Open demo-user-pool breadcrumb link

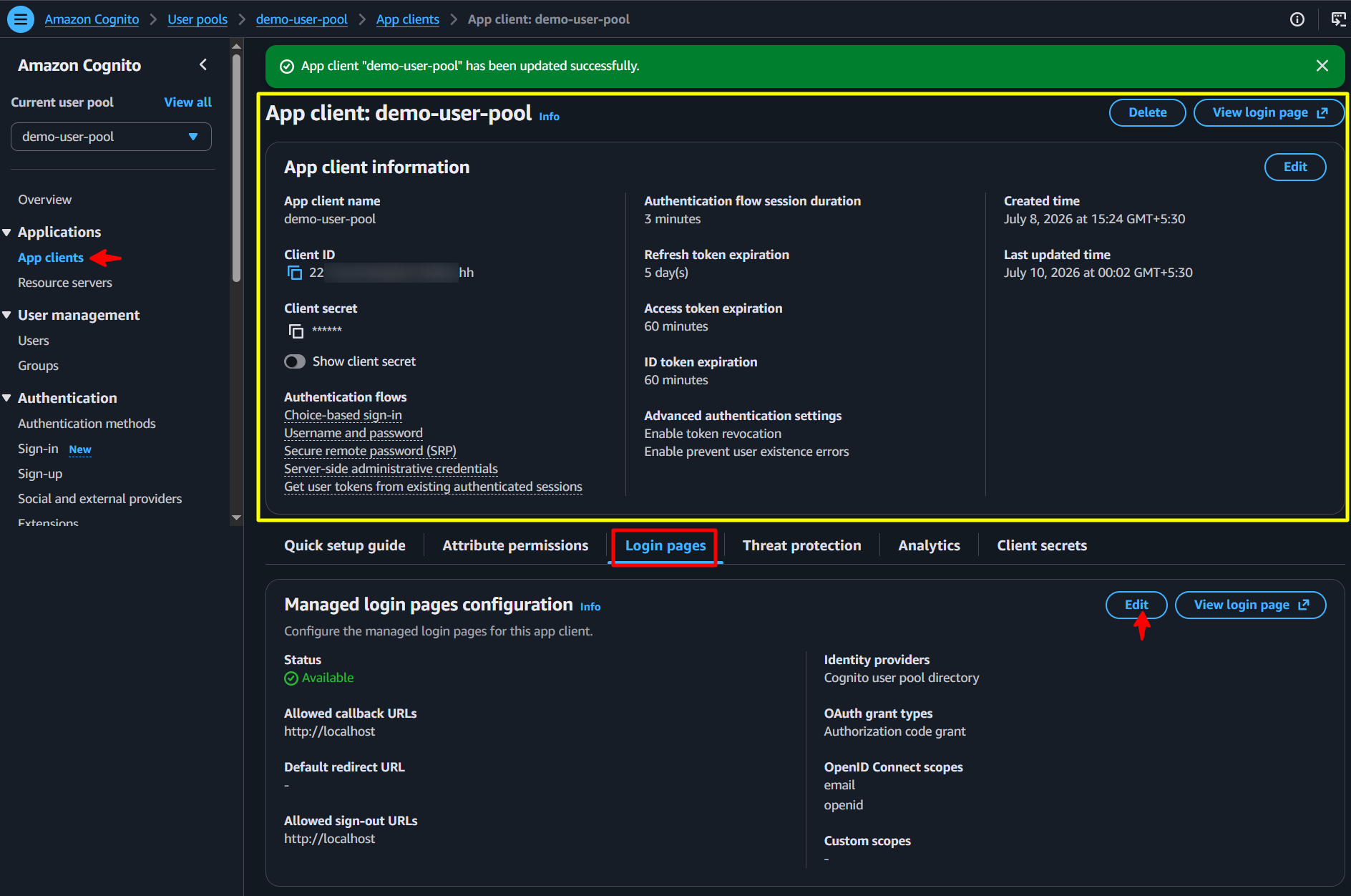pyautogui.click(x=301, y=19)
